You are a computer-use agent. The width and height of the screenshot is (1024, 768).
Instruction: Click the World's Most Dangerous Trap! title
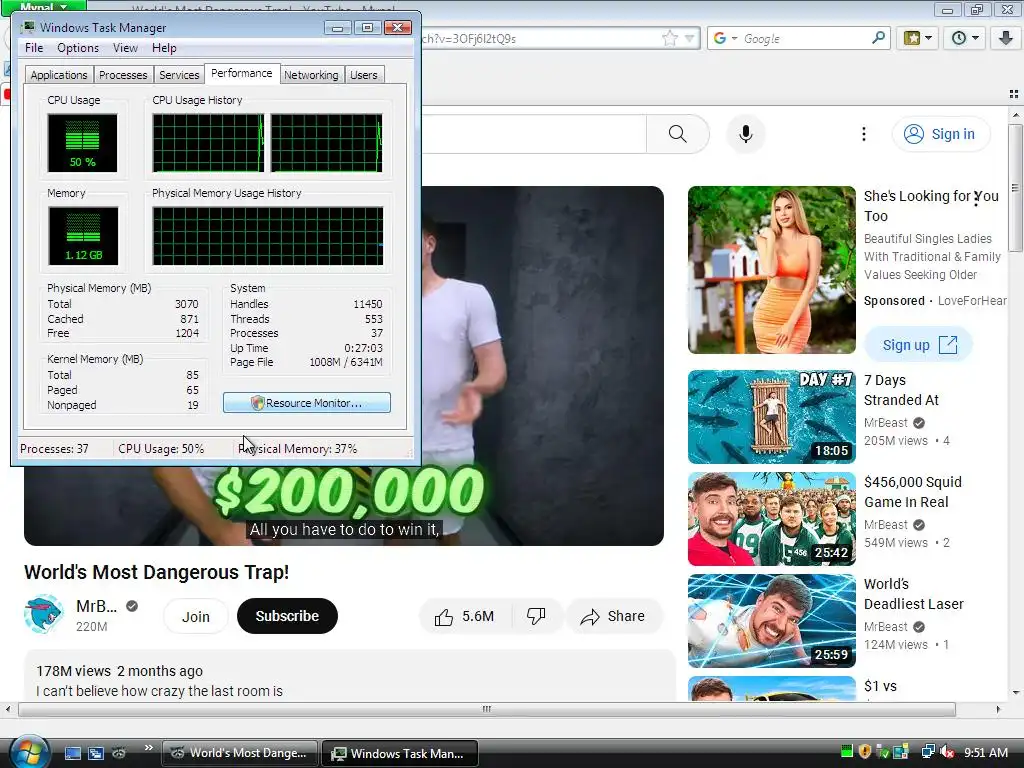click(x=157, y=572)
